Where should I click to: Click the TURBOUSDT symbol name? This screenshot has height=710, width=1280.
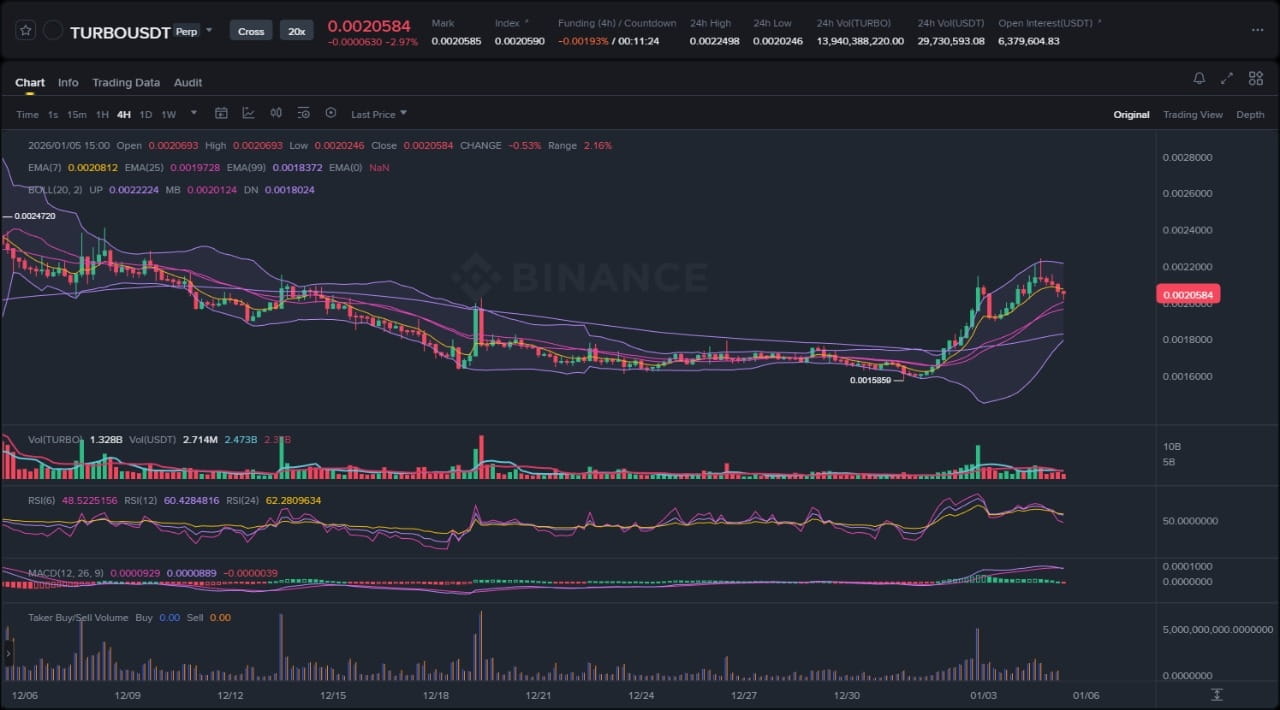point(120,32)
